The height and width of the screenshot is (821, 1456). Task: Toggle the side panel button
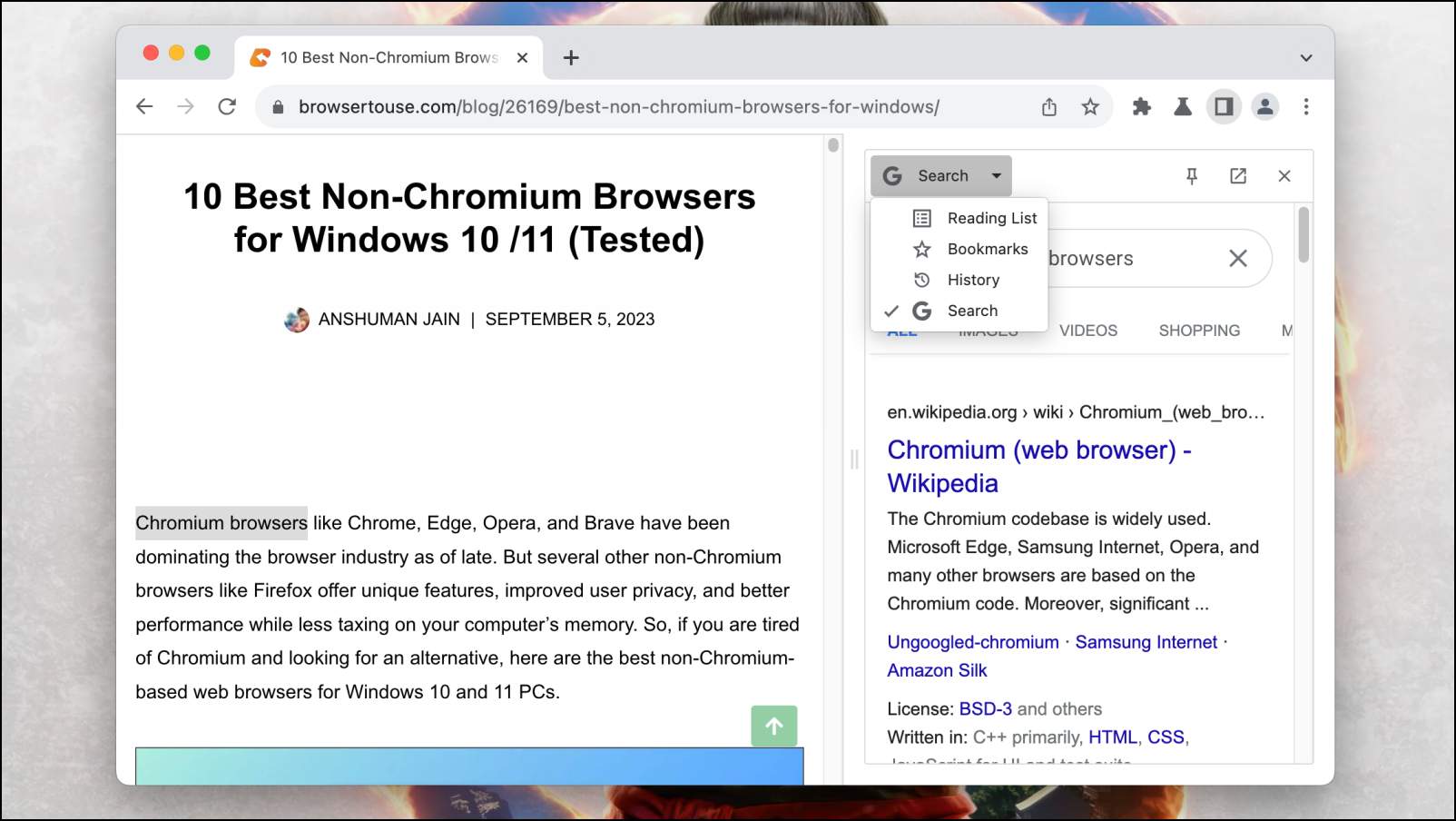[1224, 107]
